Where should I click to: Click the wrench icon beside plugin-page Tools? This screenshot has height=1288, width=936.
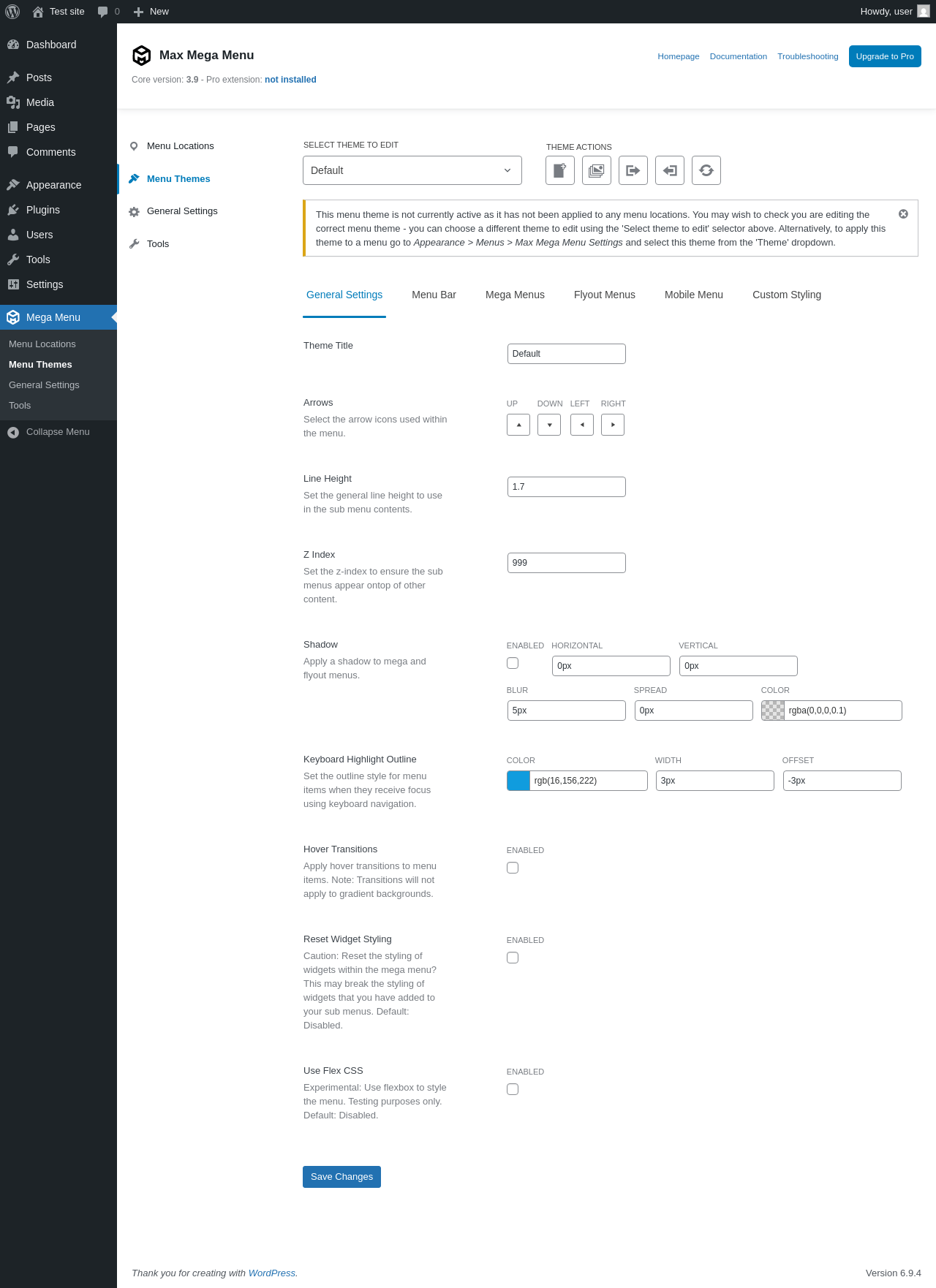pyautogui.click(x=134, y=244)
